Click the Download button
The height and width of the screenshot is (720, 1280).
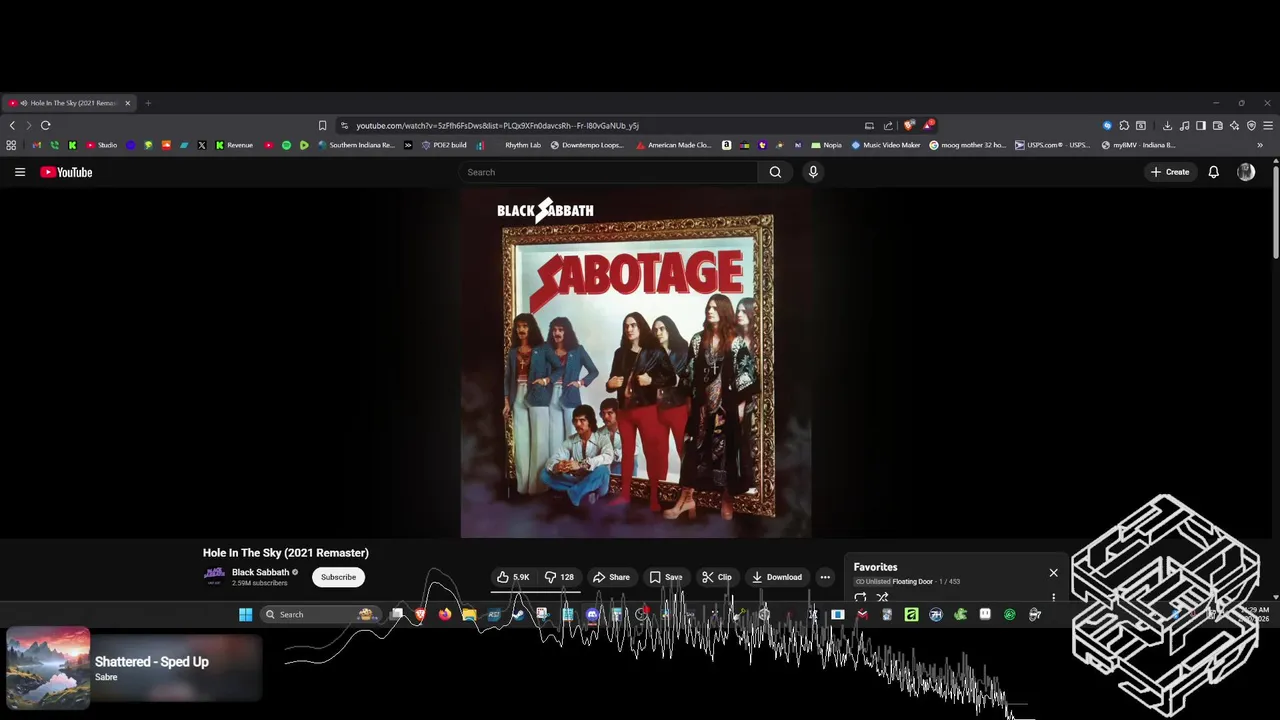tap(777, 577)
